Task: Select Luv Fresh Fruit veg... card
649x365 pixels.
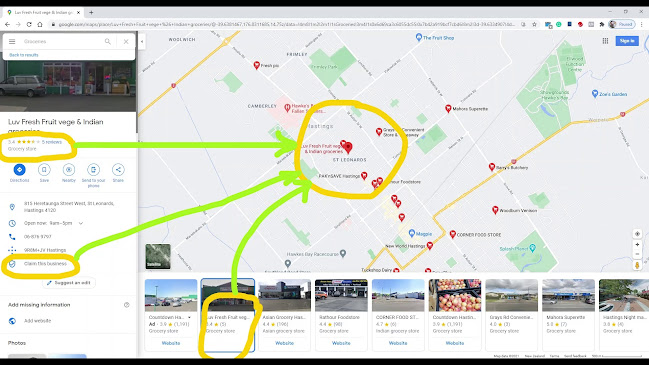Action: click(228, 315)
